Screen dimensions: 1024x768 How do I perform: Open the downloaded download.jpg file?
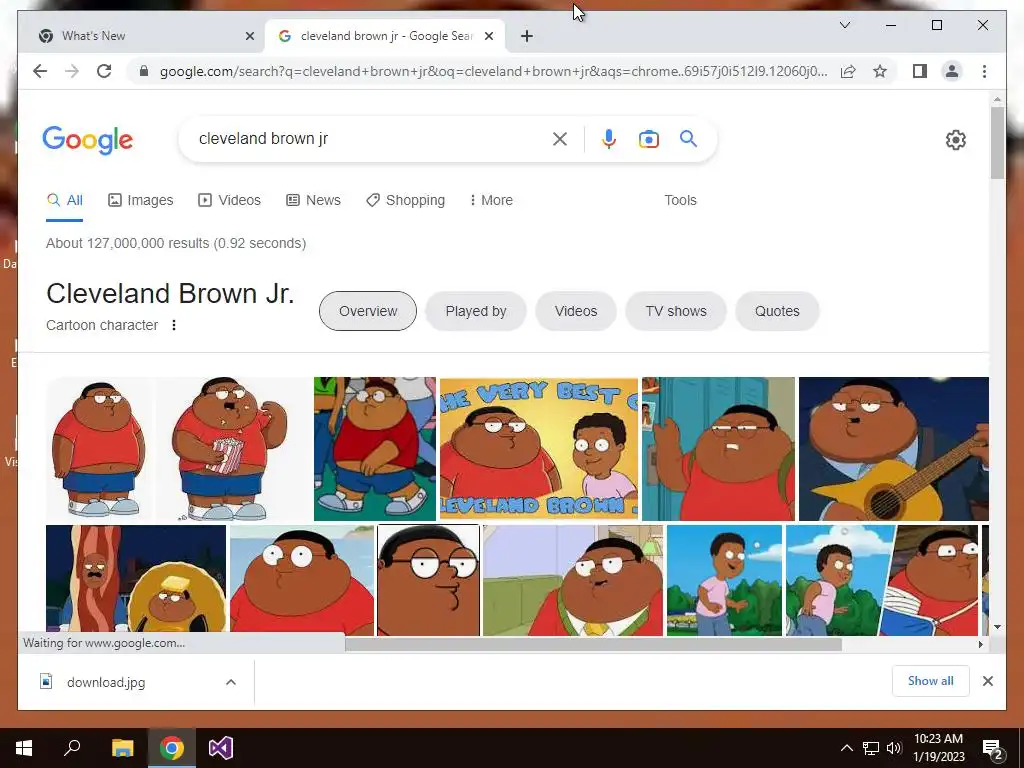pyautogui.click(x=106, y=682)
